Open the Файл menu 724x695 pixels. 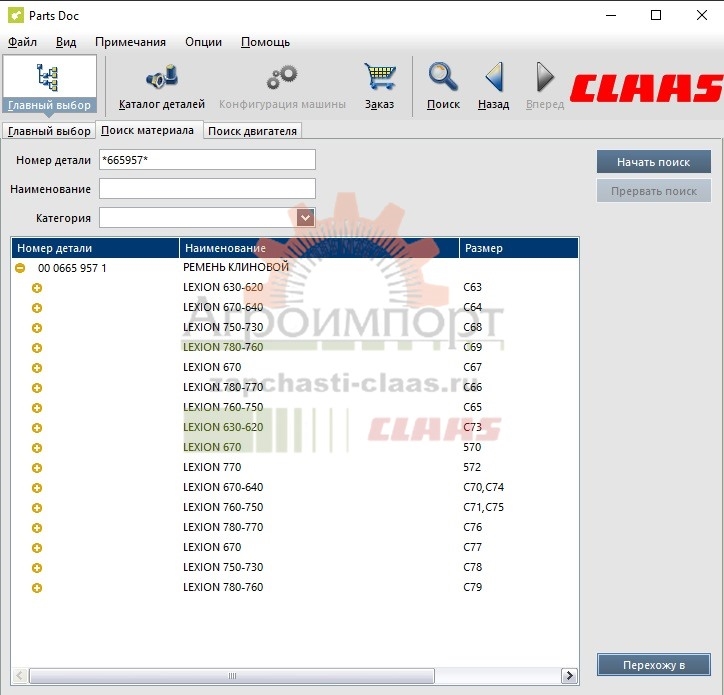[x=22, y=42]
